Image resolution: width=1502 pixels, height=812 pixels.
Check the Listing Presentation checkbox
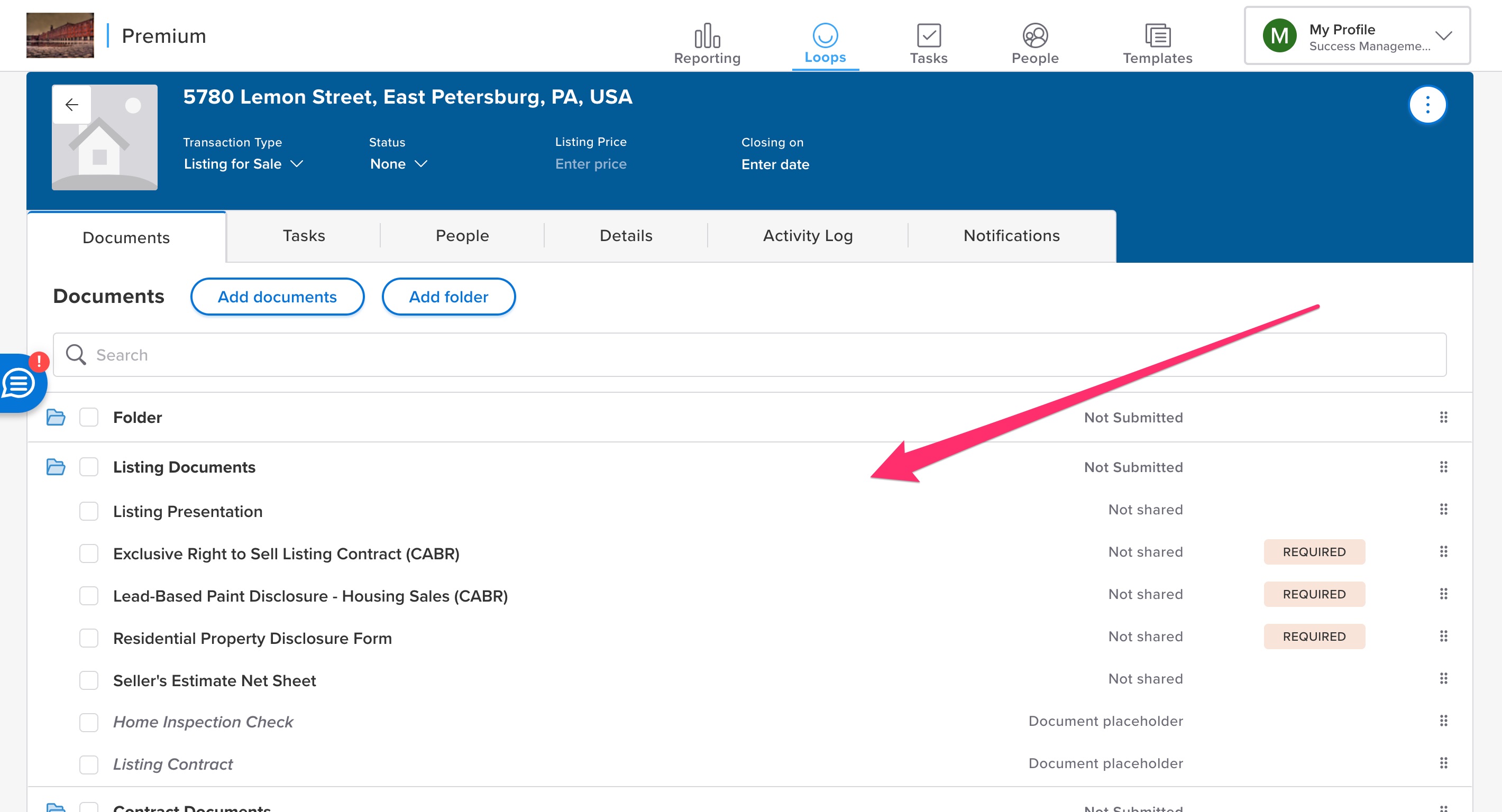coord(89,511)
